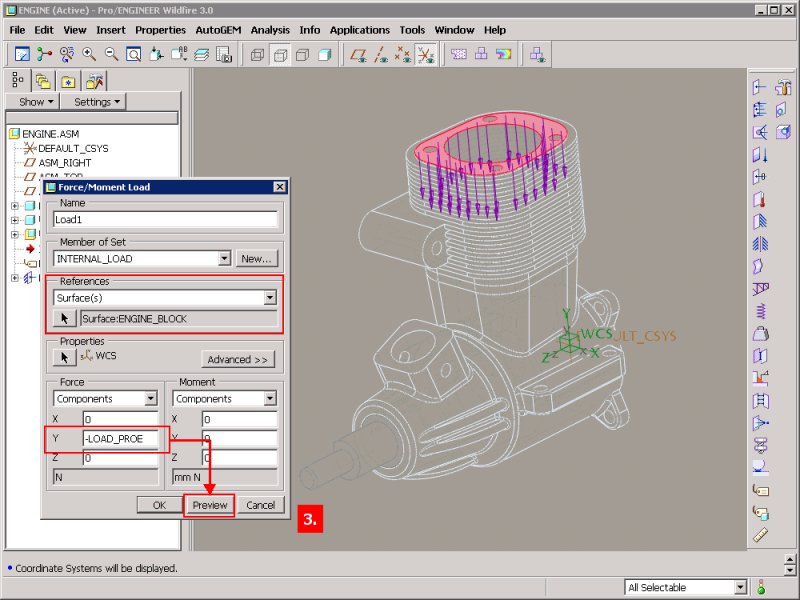Click the hammer icon in right toolbar
Viewport: 800px width, 600px height.
coord(783,87)
